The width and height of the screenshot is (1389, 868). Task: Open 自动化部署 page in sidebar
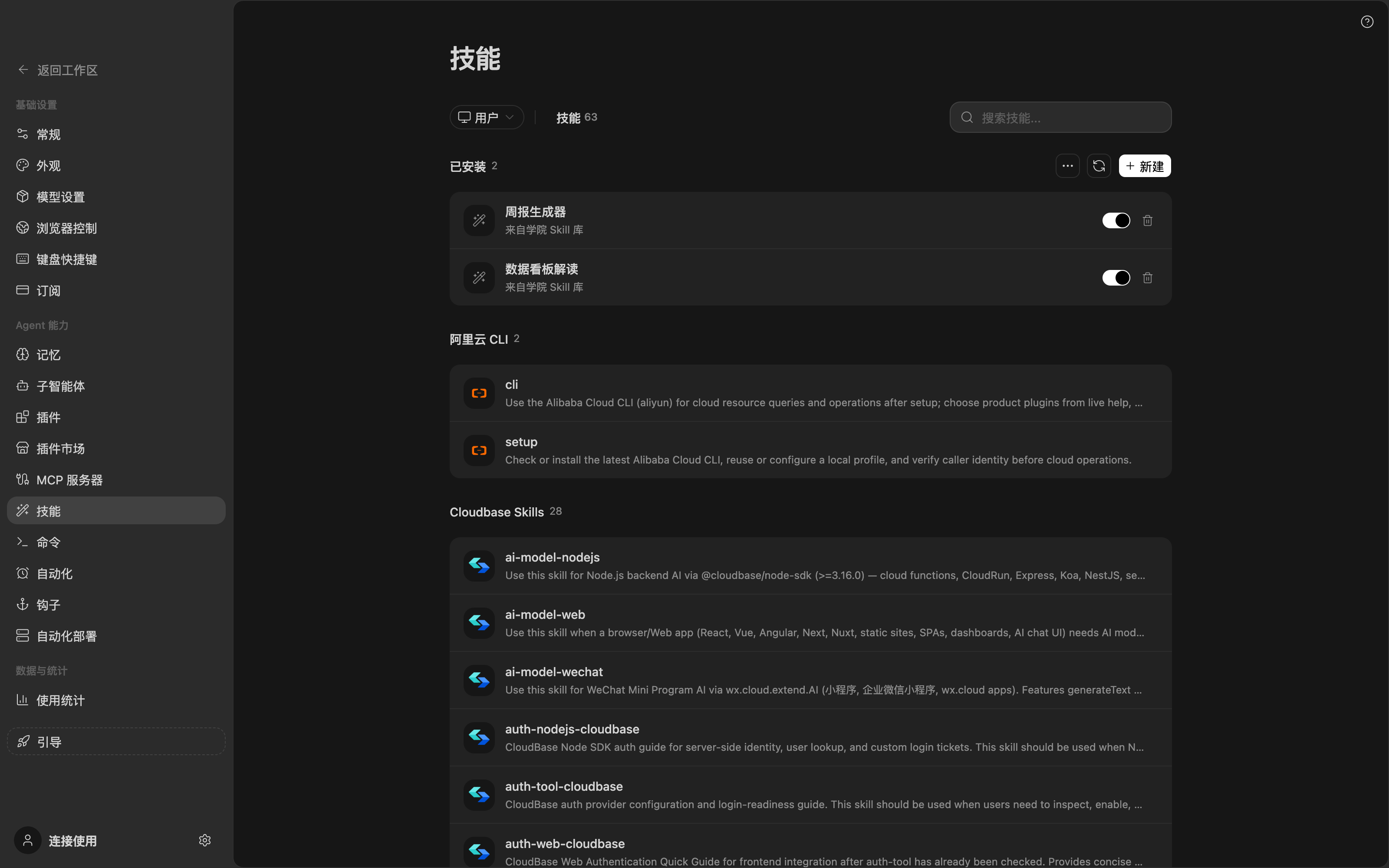click(x=116, y=636)
